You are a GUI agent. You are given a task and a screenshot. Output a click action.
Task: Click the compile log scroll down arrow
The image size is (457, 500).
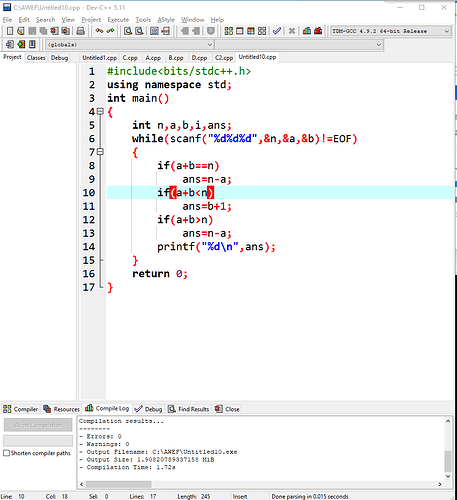tap(448, 476)
